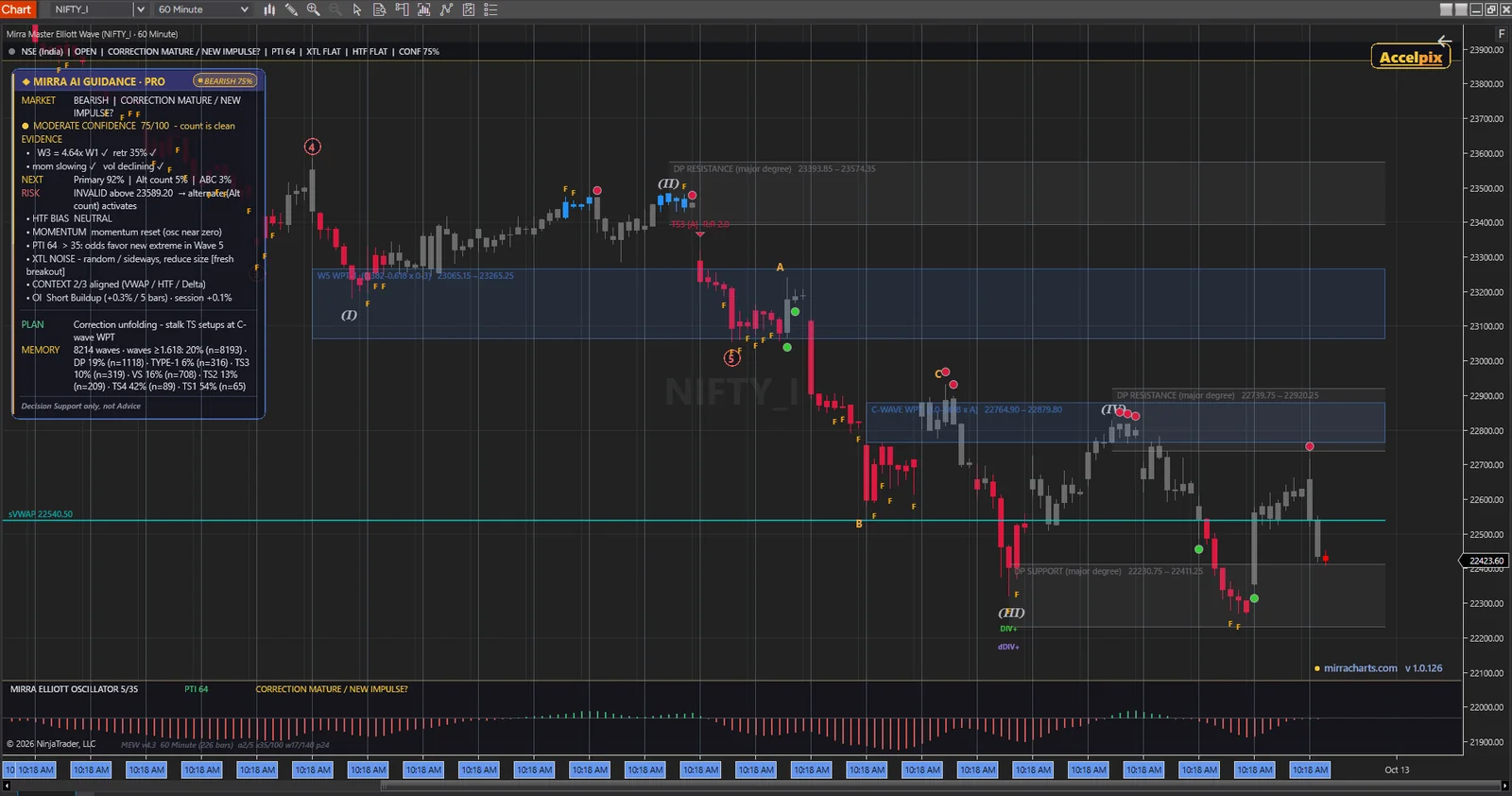This screenshot has height=796, width=1512.
Task: Click the MIRRA ELLIOTT OSCILLATOR 5/35 title
Action: pos(74,689)
